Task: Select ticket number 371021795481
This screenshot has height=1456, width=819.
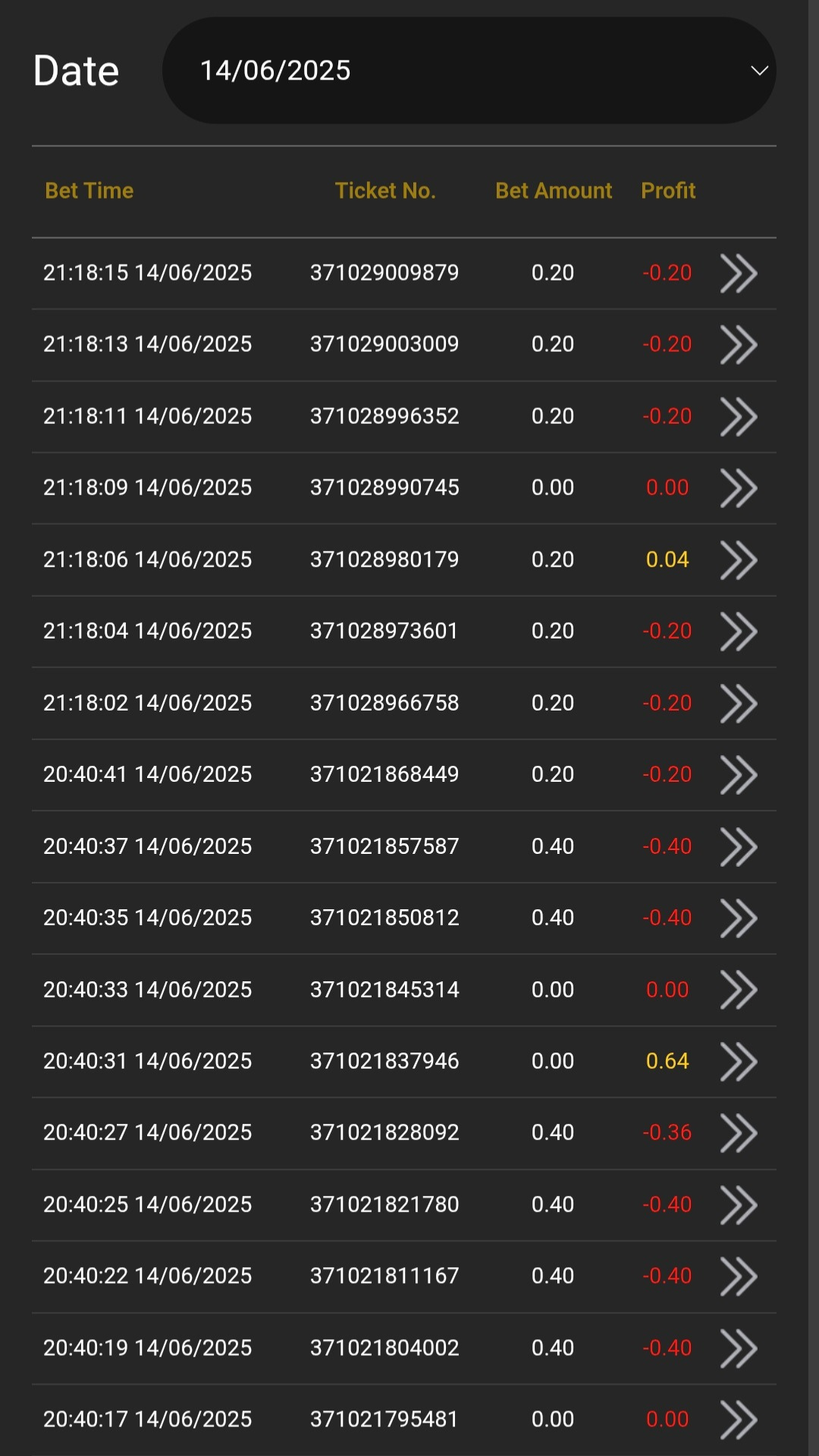Action: [x=384, y=1418]
